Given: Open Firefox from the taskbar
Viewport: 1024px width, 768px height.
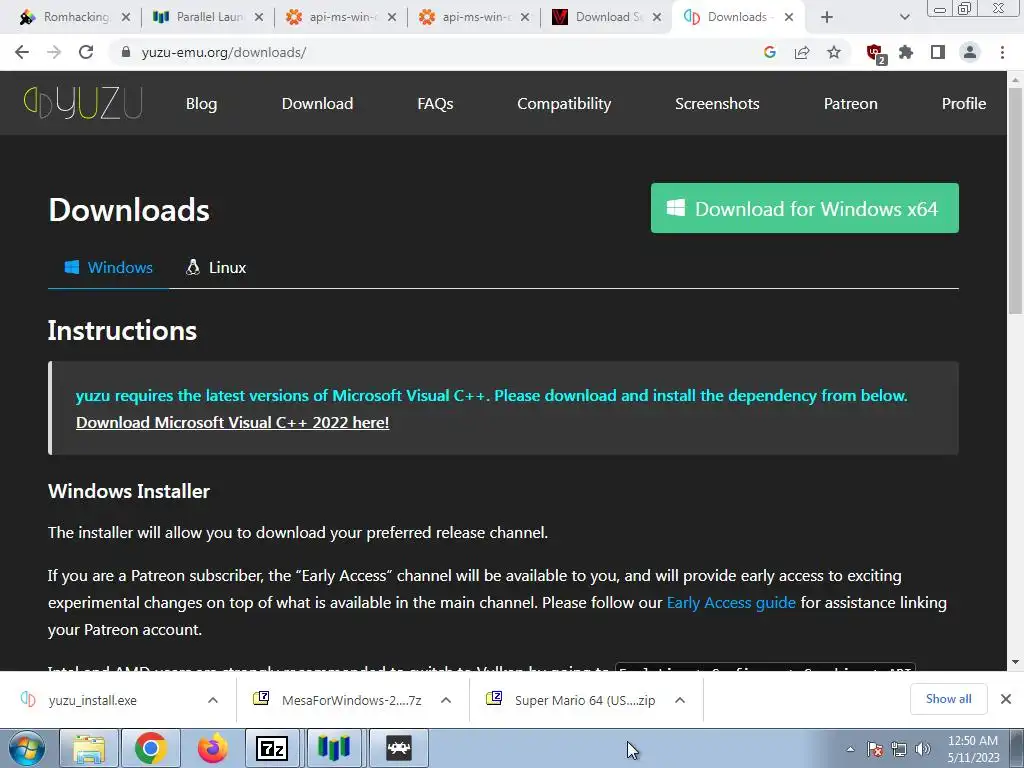Looking at the screenshot, I should (212, 748).
